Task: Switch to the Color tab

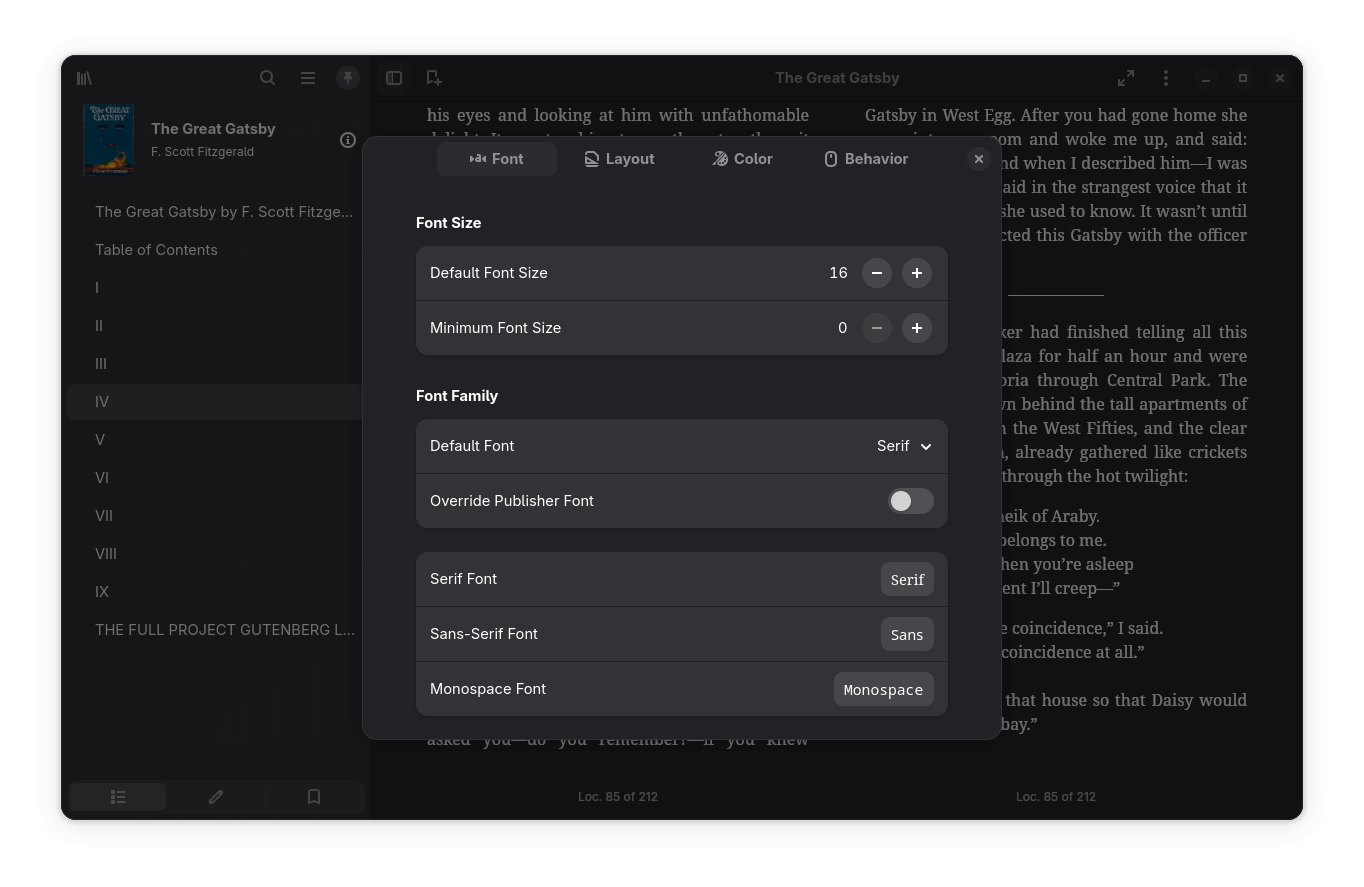Action: 742,159
